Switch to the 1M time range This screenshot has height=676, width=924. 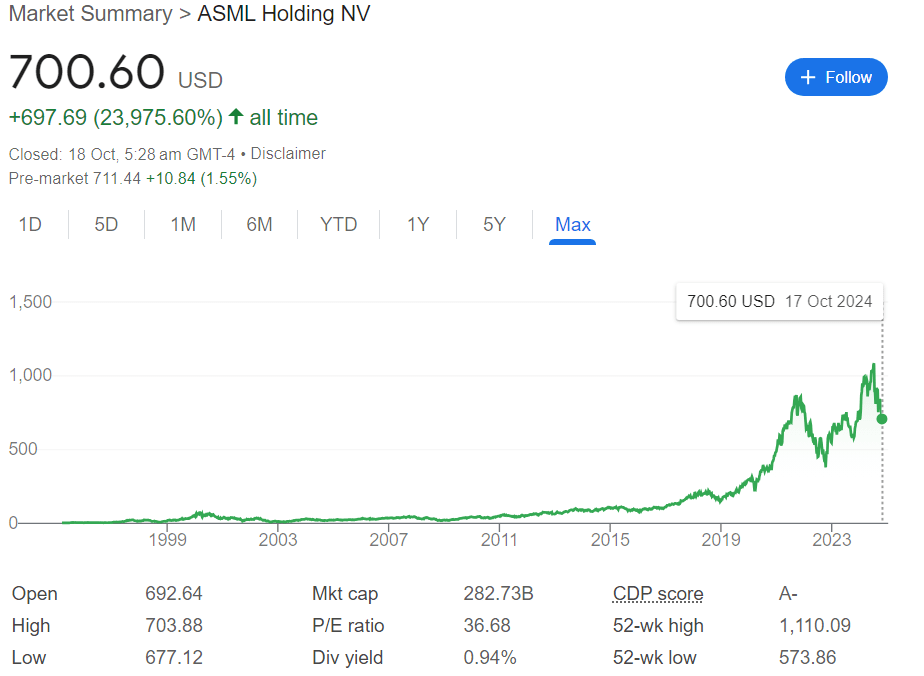pyautogui.click(x=183, y=224)
